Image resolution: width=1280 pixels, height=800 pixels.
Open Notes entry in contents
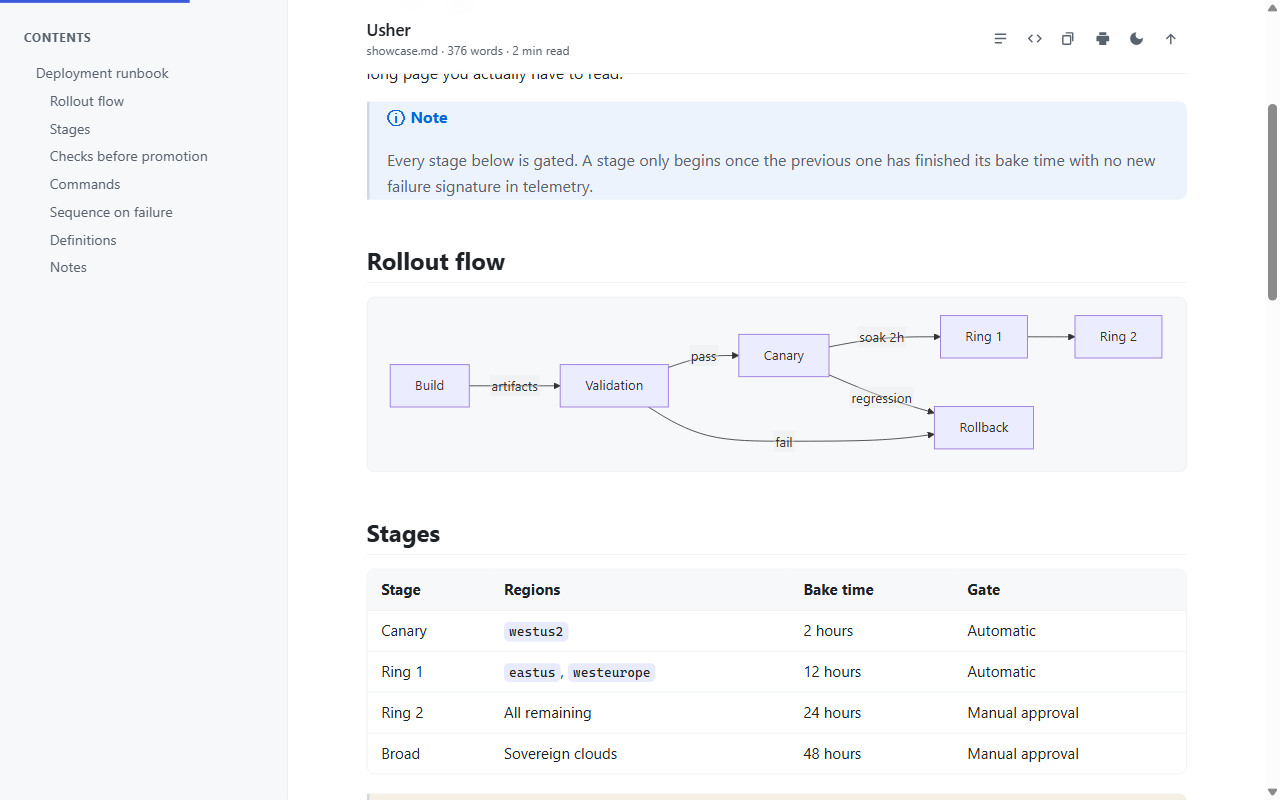coord(68,267)
